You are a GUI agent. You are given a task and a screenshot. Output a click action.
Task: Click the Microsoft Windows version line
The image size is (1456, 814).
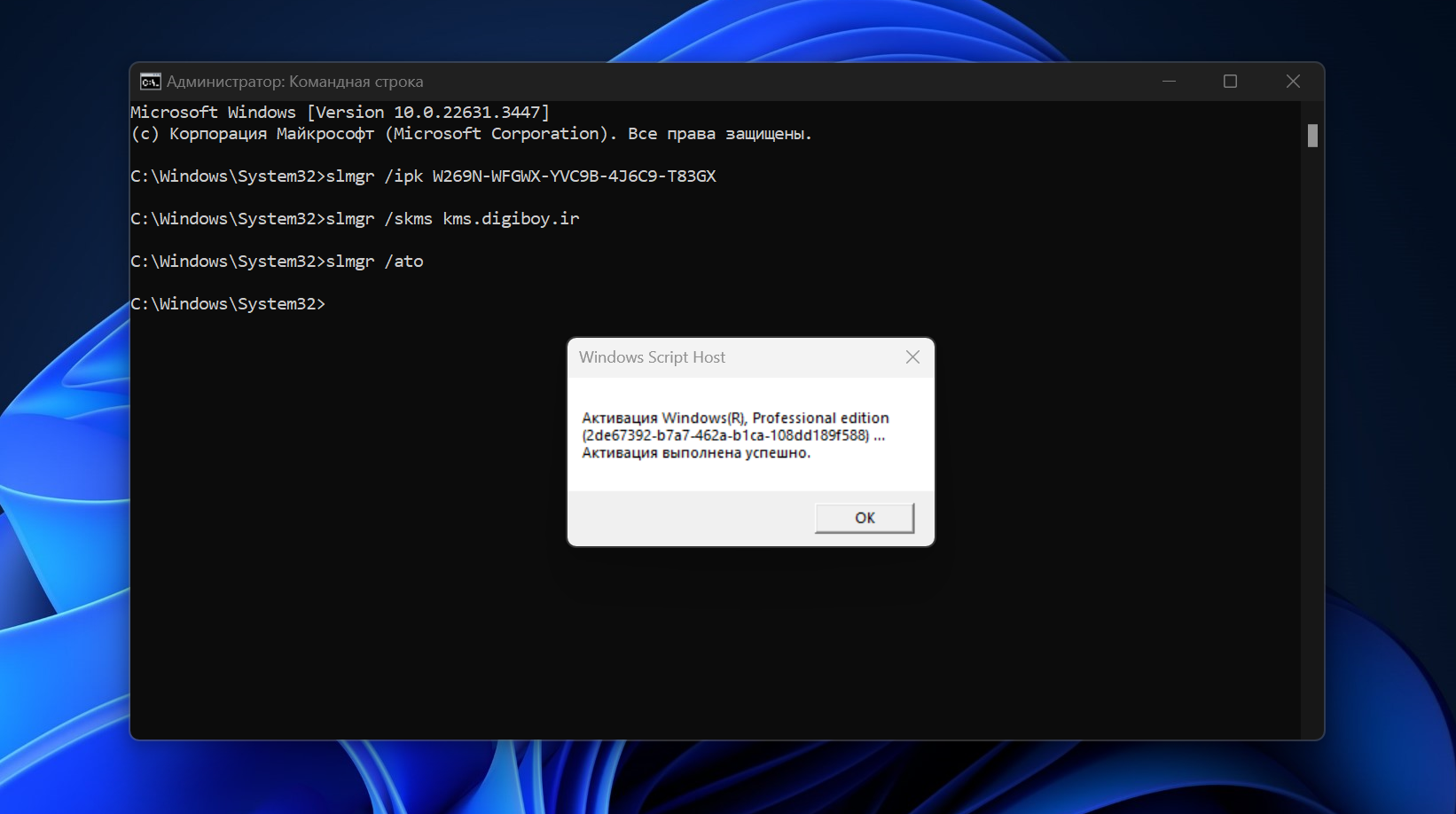[340, 113]
